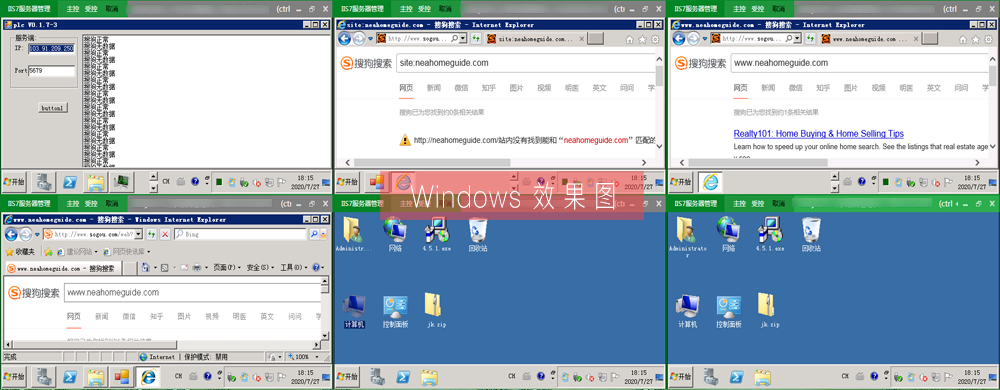The width and height of the screenshot is (1000, 390).
Task: Click IE taskbar icon below Realty101 results window
Action: [x=709, y=183]
